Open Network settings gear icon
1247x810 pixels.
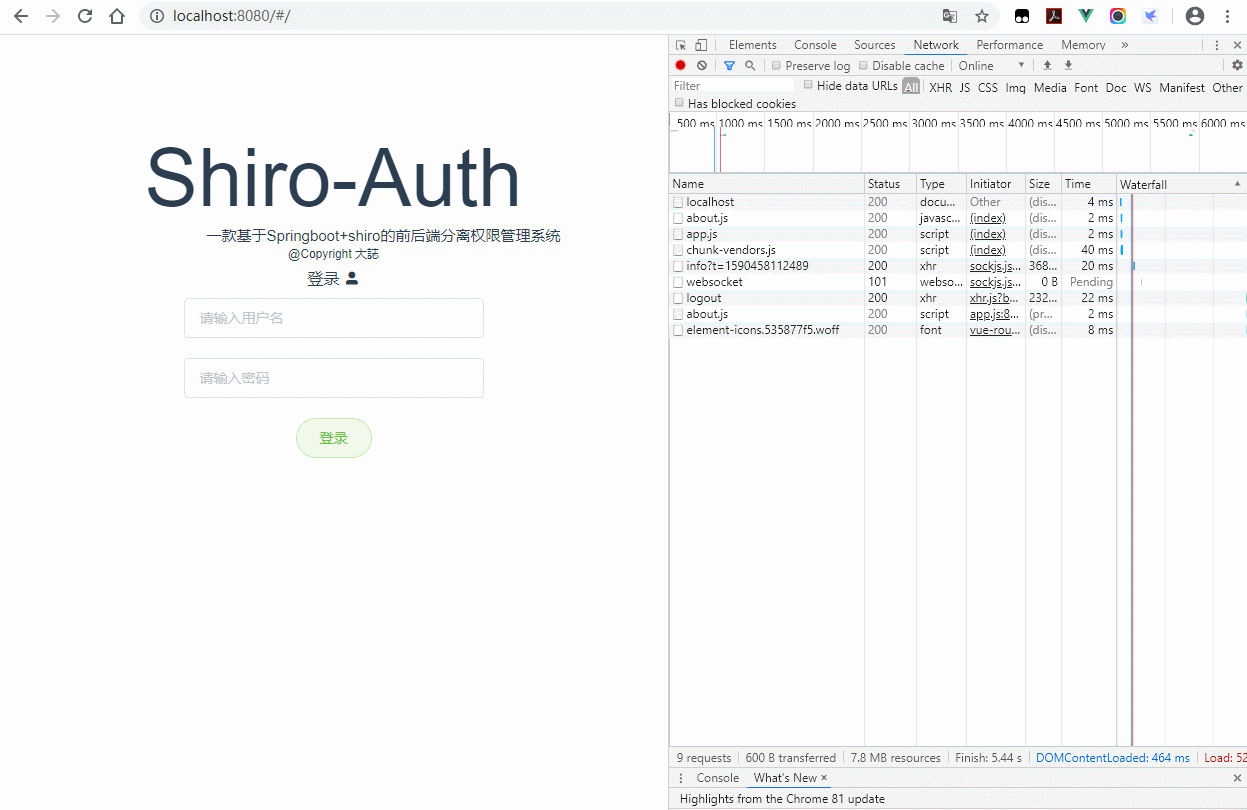[1237, 65]
